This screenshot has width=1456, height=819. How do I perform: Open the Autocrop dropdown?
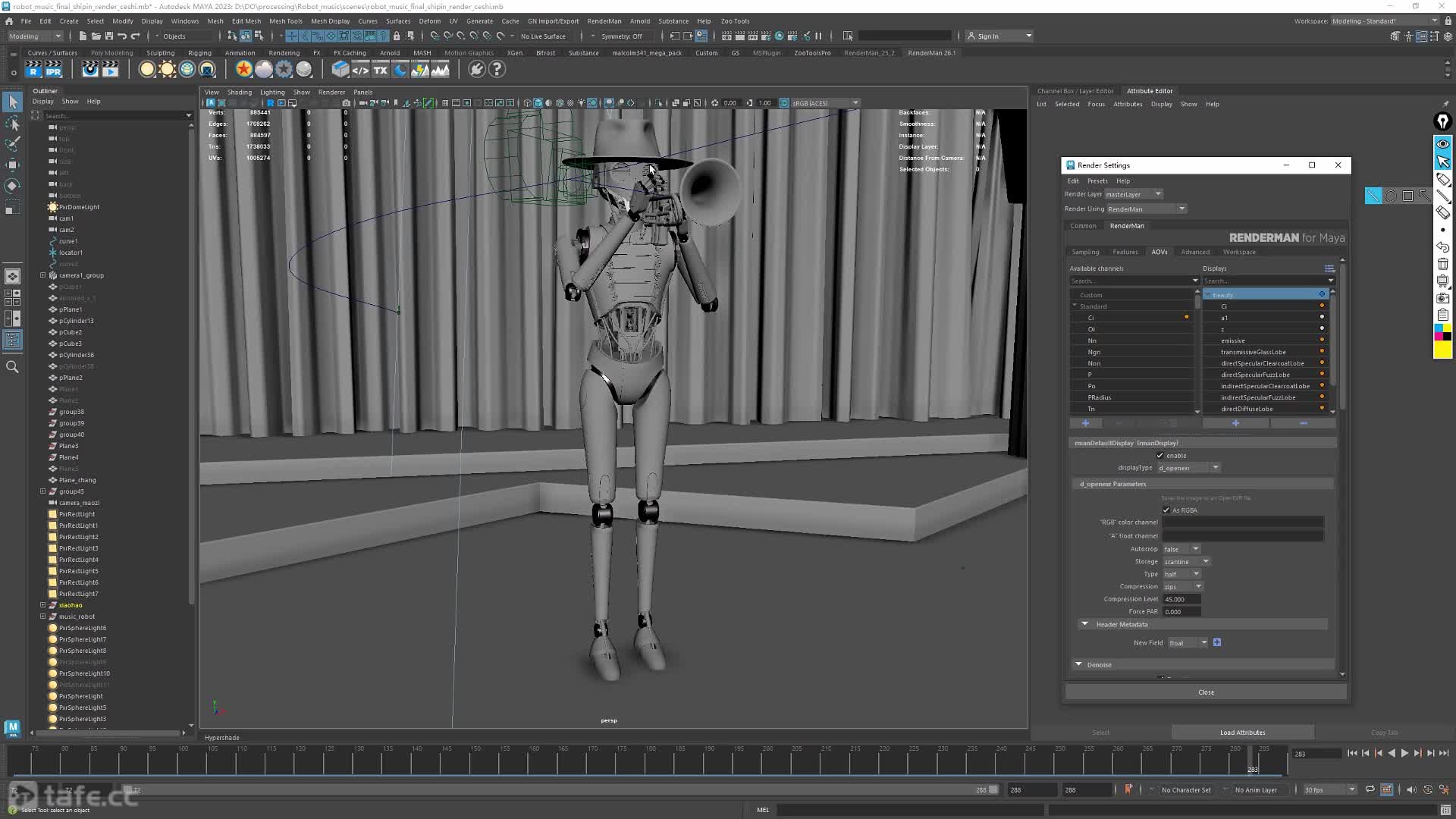pos(1181,549)
